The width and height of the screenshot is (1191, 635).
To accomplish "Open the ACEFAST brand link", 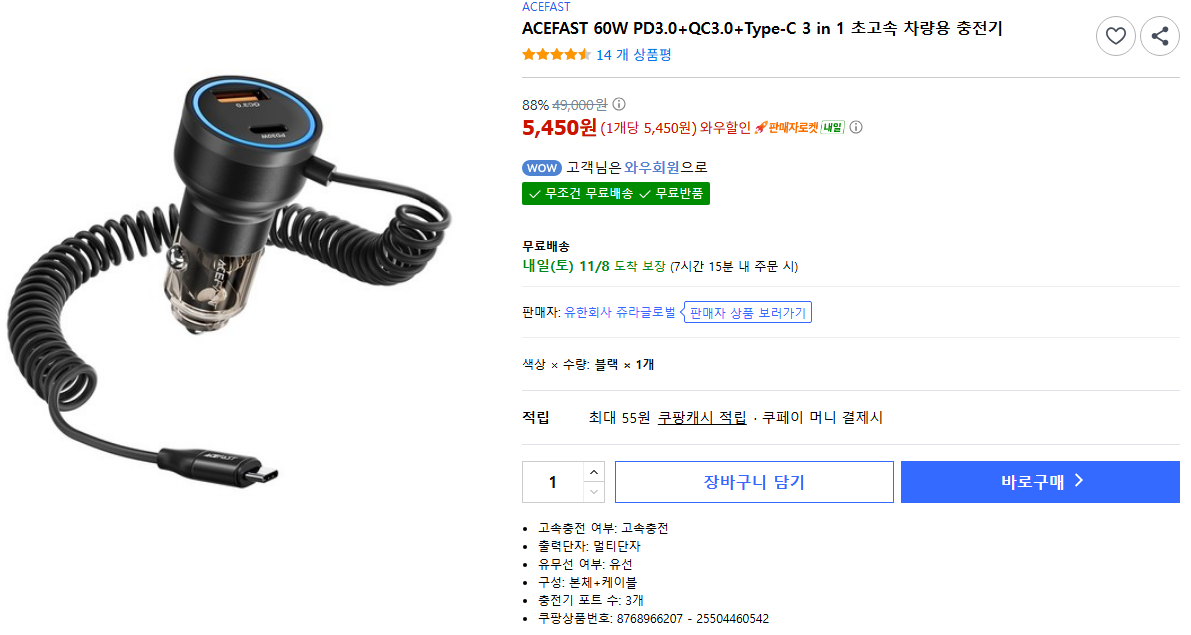I will pos(546,7).
